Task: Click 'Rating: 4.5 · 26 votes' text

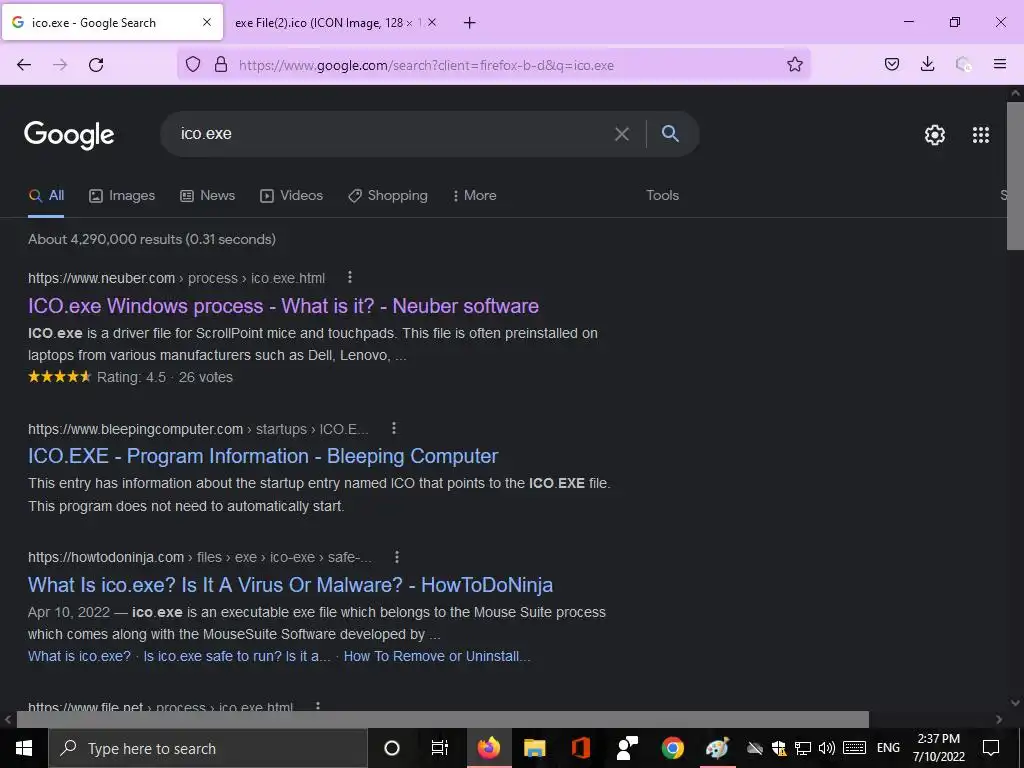Action: [165, 377]
